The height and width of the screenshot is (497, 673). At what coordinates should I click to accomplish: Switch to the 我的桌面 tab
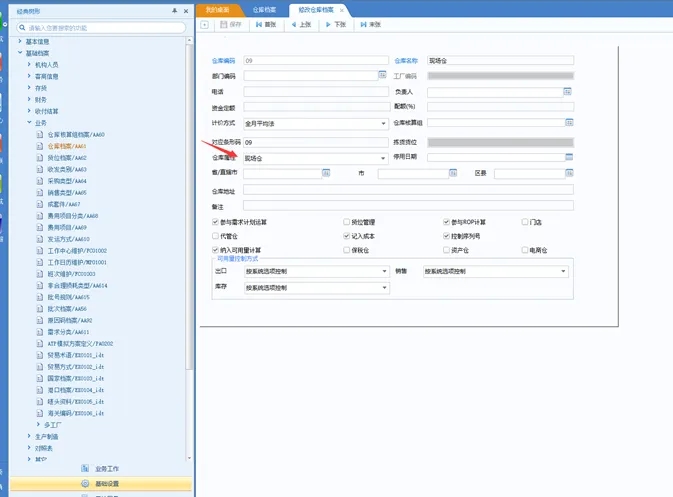217,10
